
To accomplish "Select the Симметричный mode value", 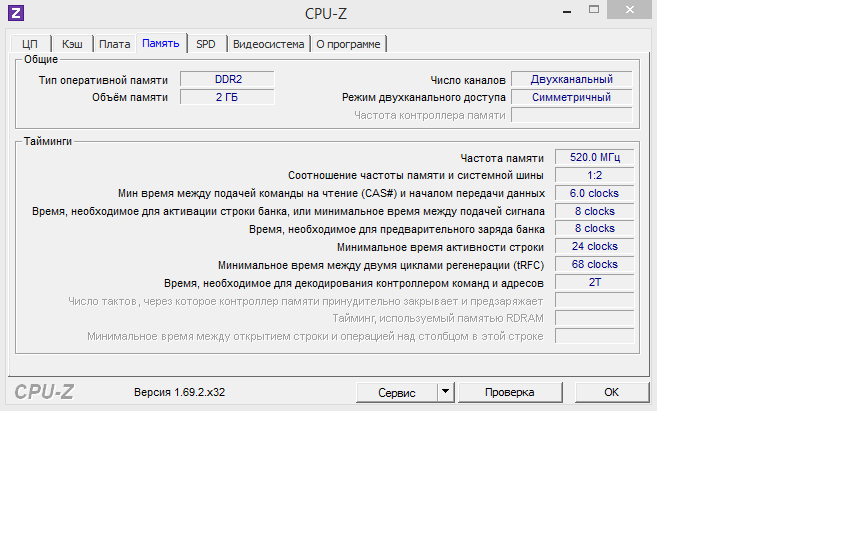I will point(571,97).
